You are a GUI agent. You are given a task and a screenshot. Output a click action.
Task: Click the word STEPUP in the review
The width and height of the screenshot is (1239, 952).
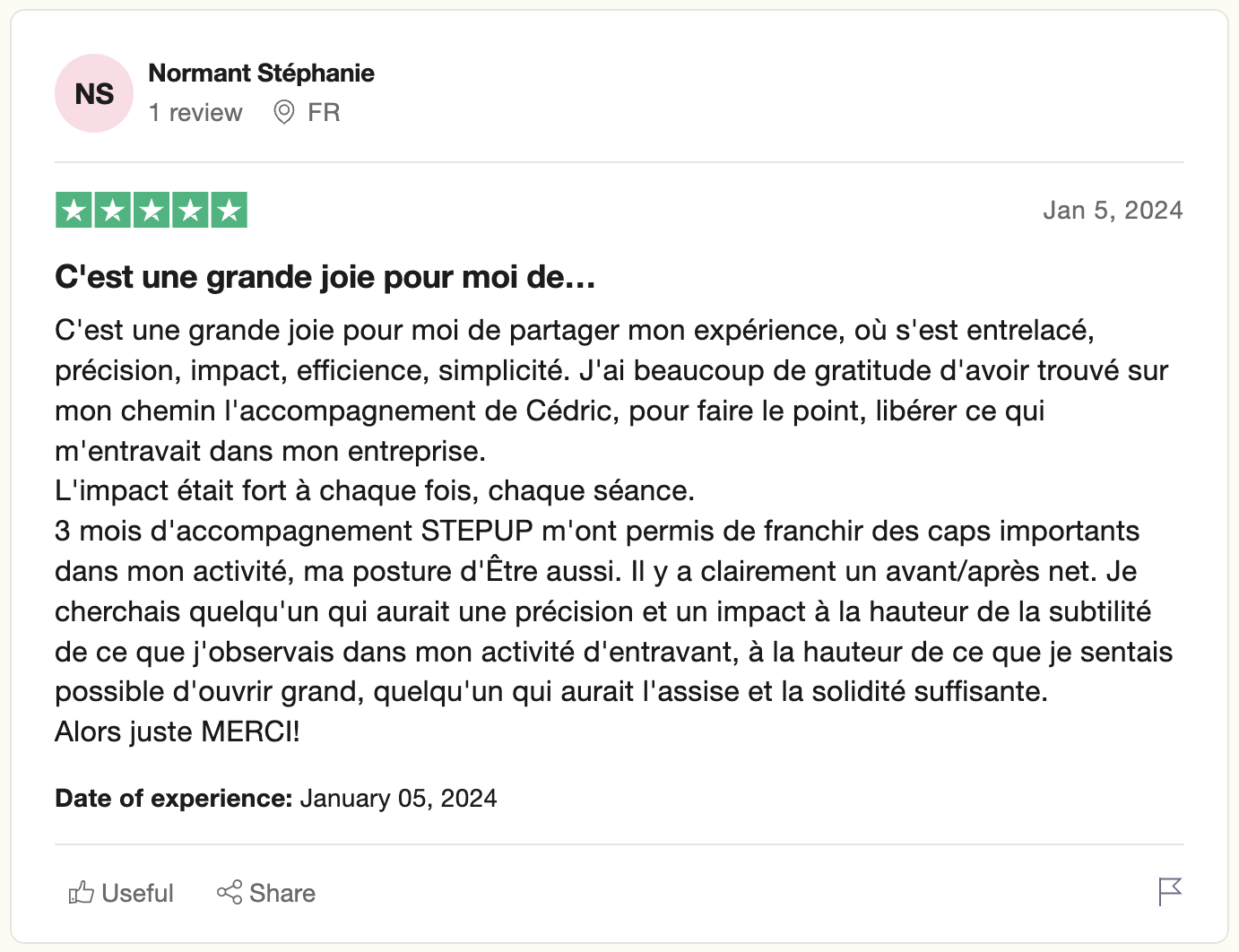pos(477,532)
